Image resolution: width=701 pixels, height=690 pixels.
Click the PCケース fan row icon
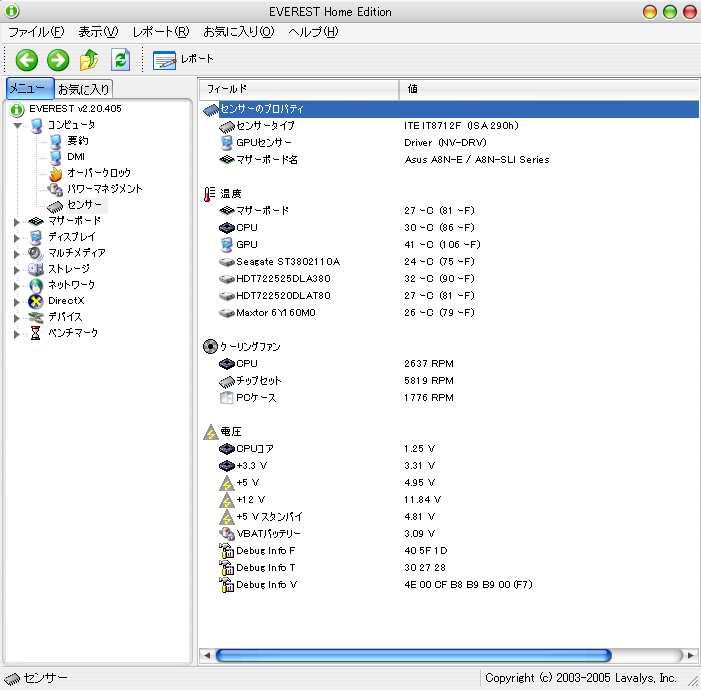tap(227, 398)
